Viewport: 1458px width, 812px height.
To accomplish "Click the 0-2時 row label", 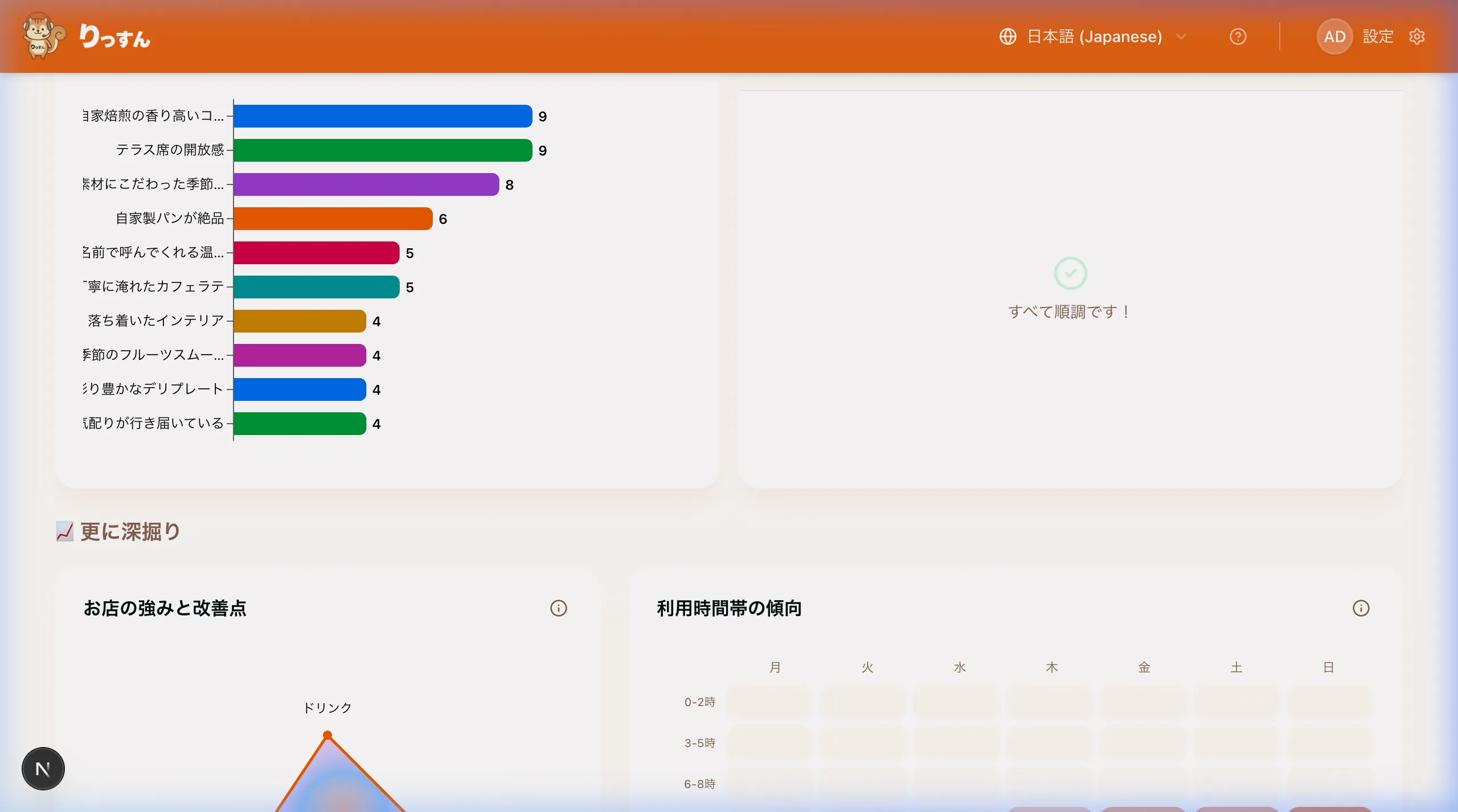I will (700, 702).
